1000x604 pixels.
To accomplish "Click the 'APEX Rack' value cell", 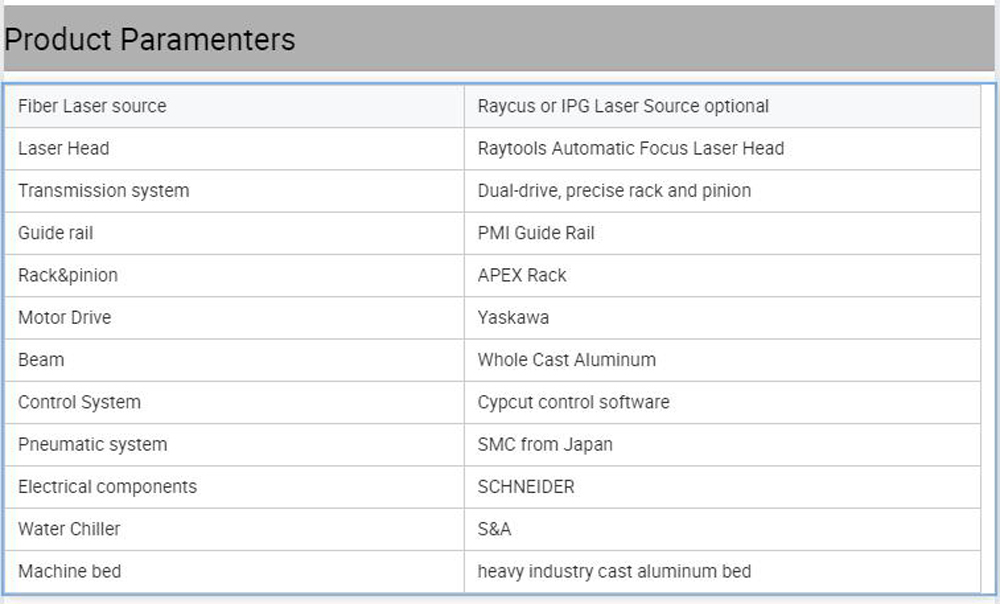I will 722,276.
